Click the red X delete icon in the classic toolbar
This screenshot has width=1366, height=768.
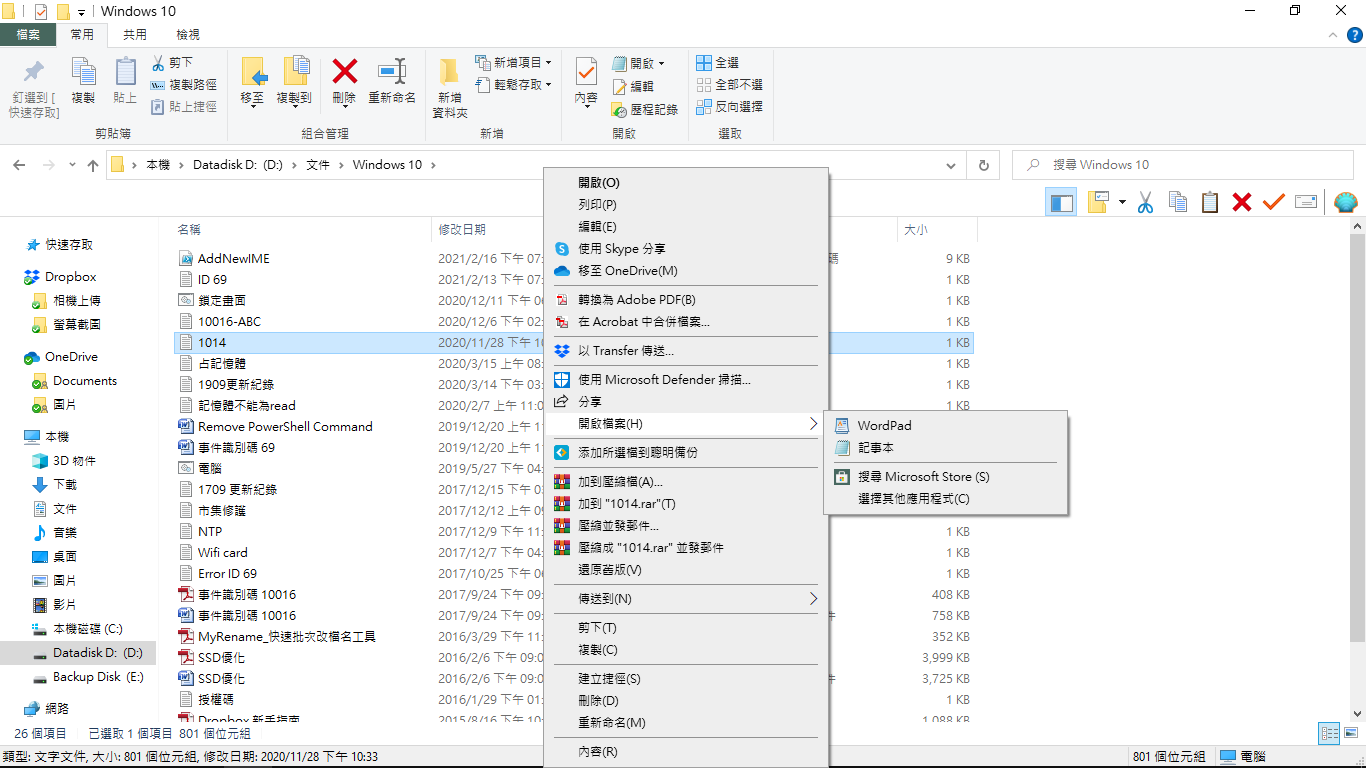(x=1242, y=202)
